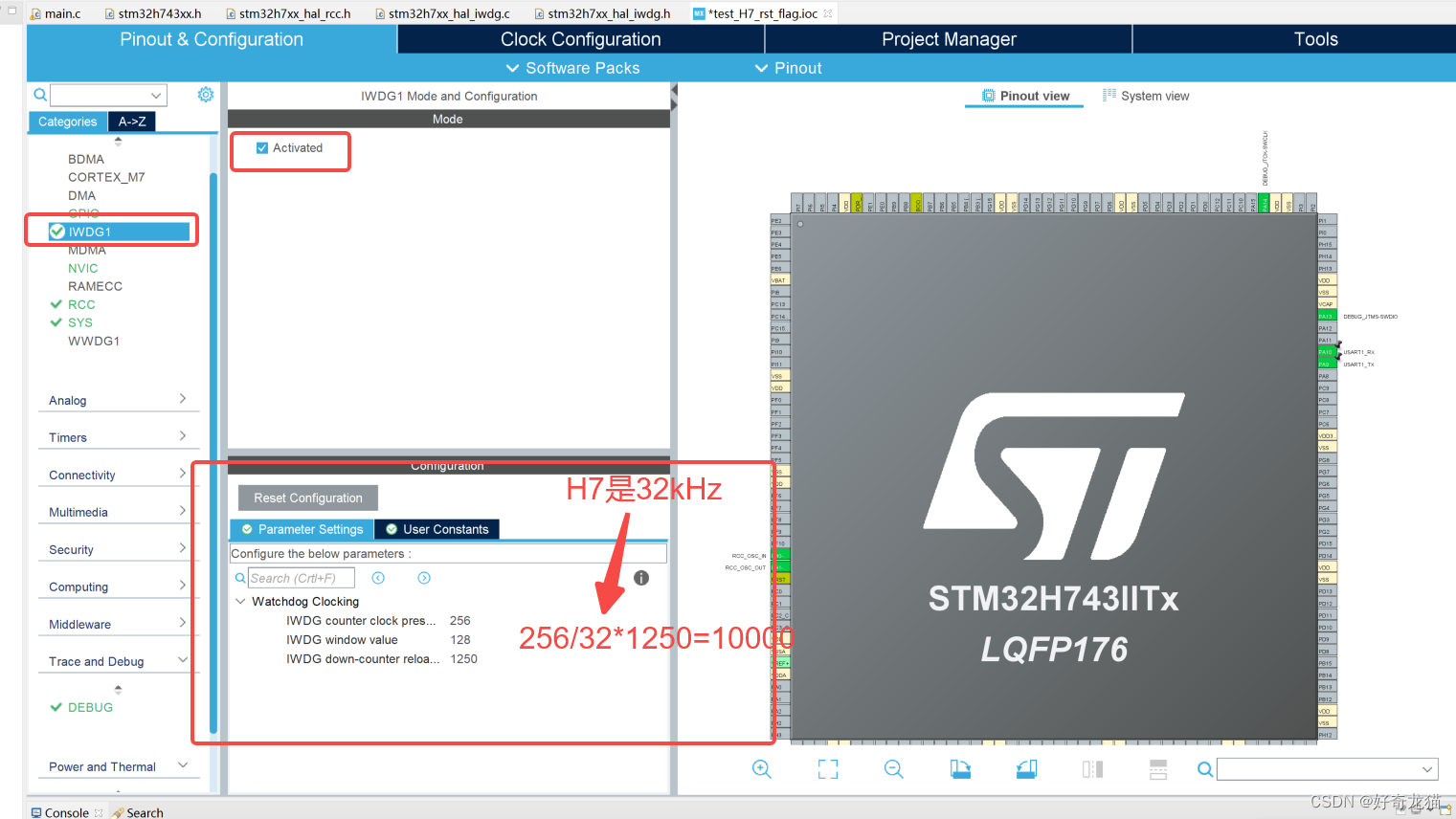
Task: Expand the Connectivity category
Action: click(x=119, y=475)
